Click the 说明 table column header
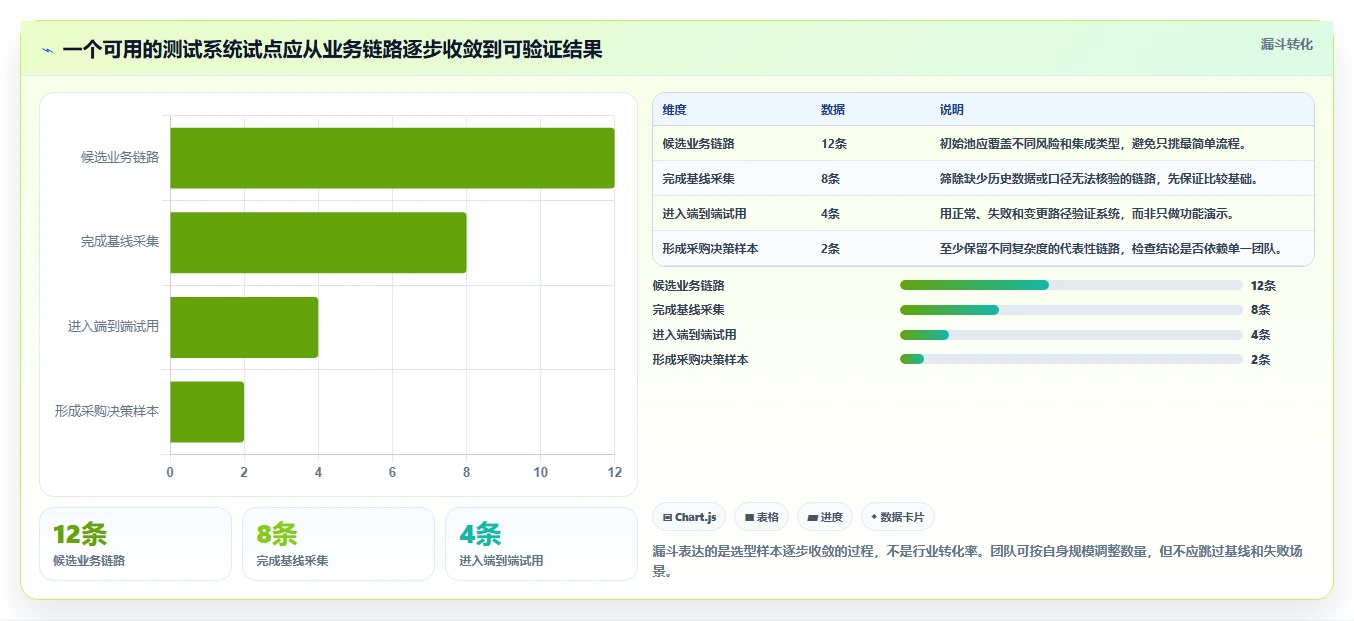The image size is (1354, 621). point(952,110)
